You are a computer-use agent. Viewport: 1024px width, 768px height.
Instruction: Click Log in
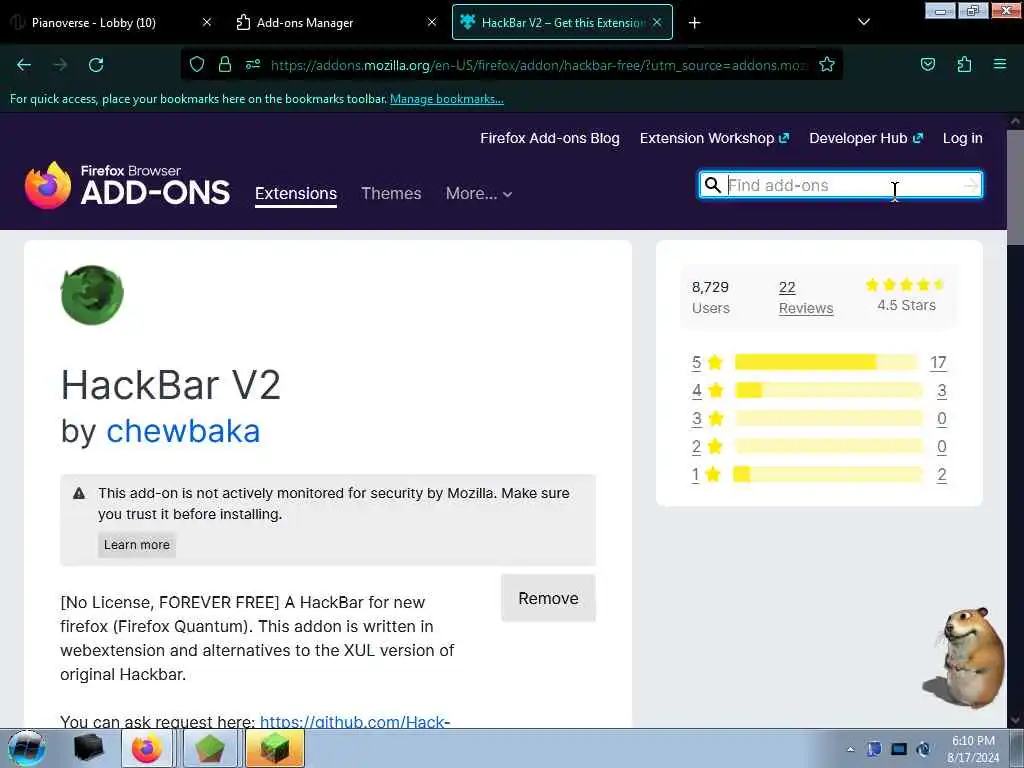click(x=963, y=138)
